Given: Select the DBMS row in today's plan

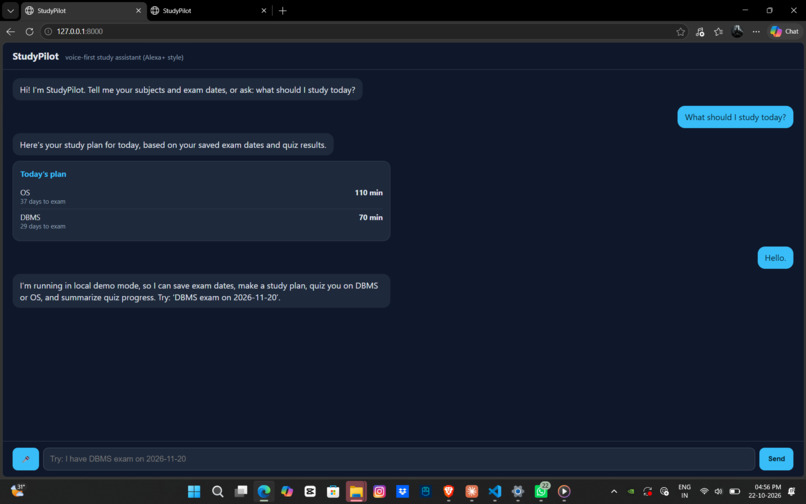Looking at the screenshot, I should (x=202, y=221).
